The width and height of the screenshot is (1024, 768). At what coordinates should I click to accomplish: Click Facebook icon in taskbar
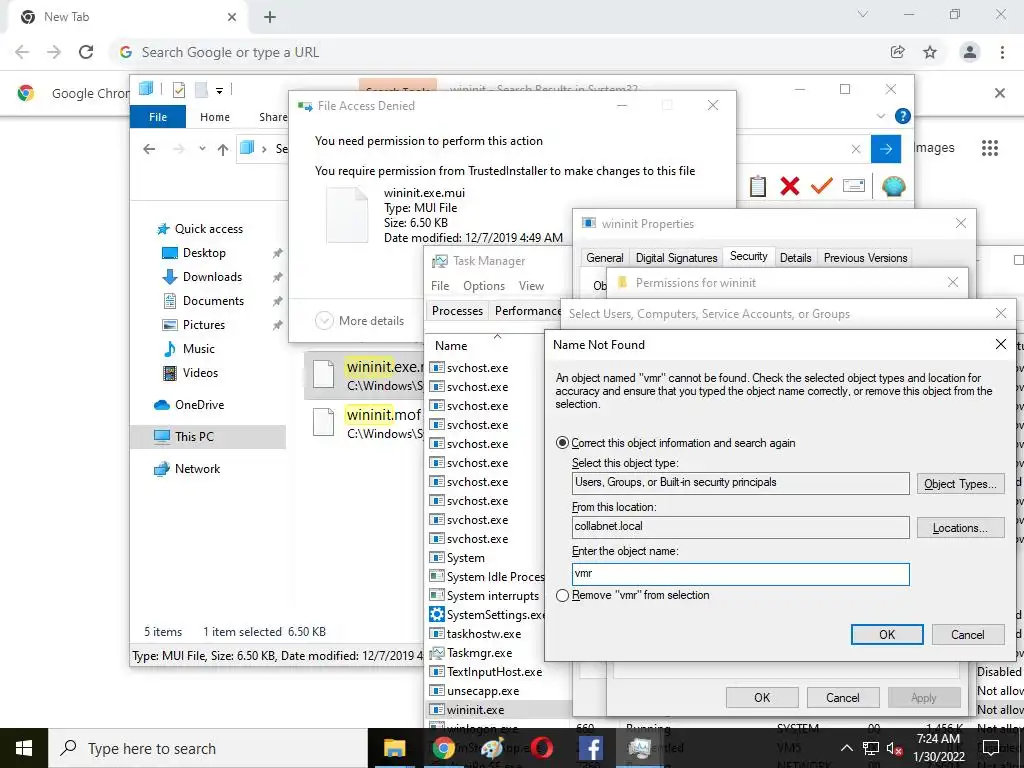(590, 748)
